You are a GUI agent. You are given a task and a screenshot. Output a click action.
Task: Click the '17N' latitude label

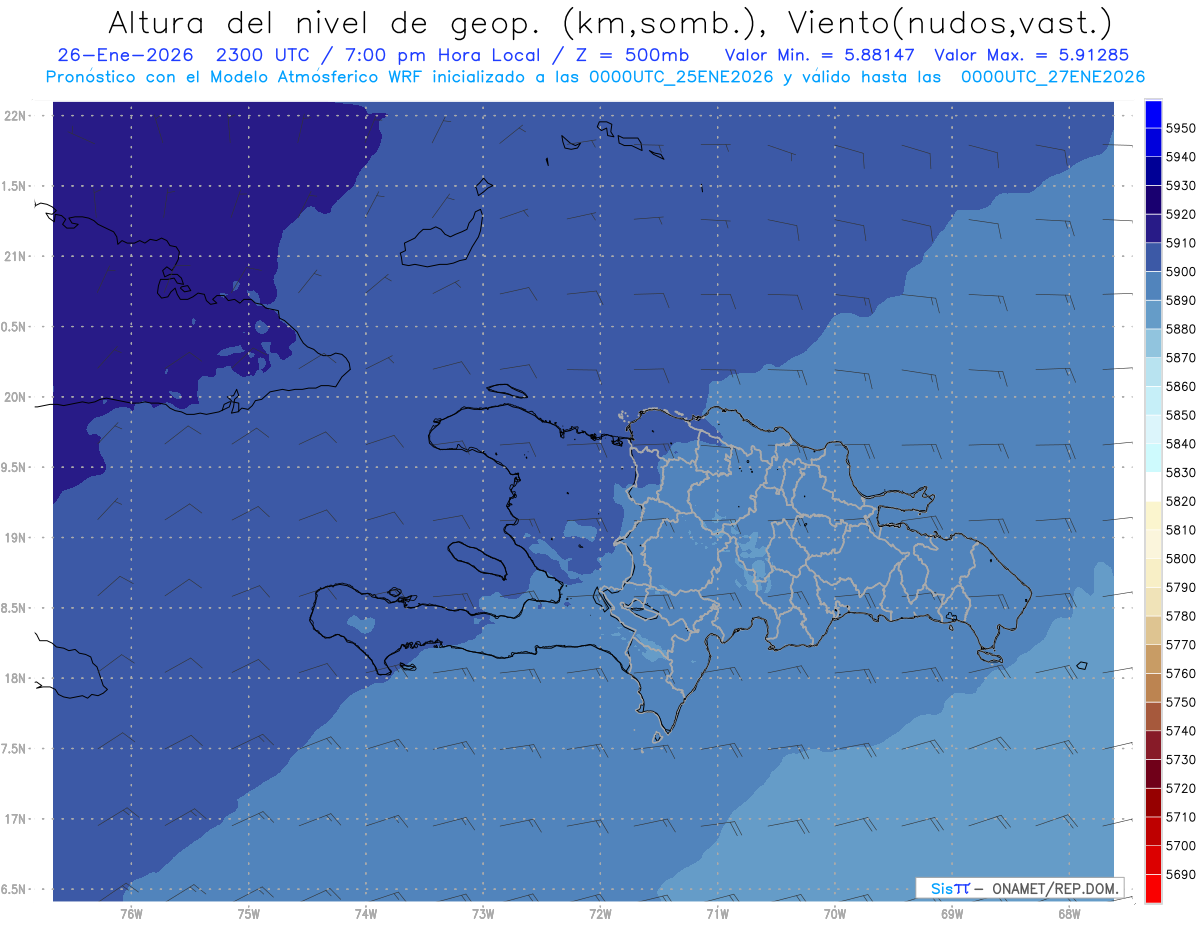15,819
